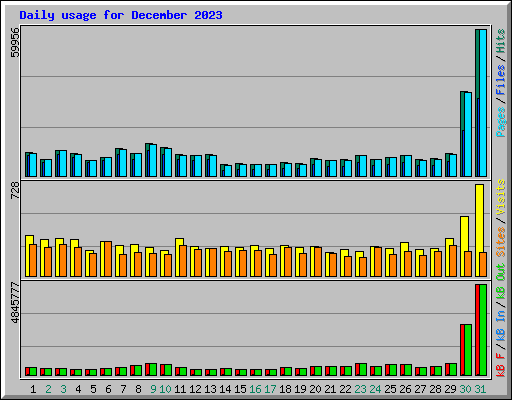Click day label 2 on the x-axis

[48, 389]
